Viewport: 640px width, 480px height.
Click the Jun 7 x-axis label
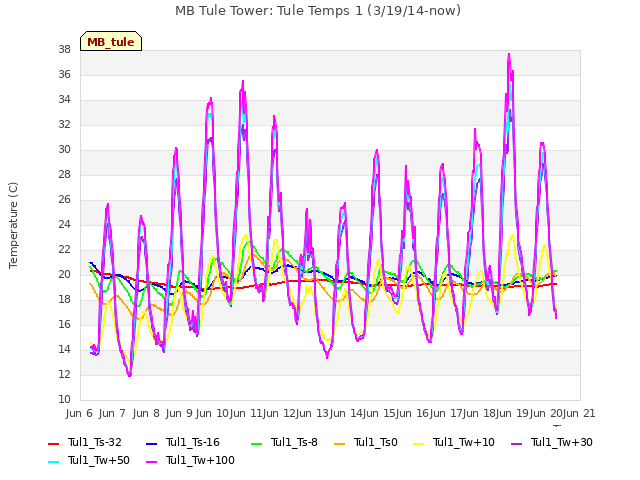click(112, 413)
